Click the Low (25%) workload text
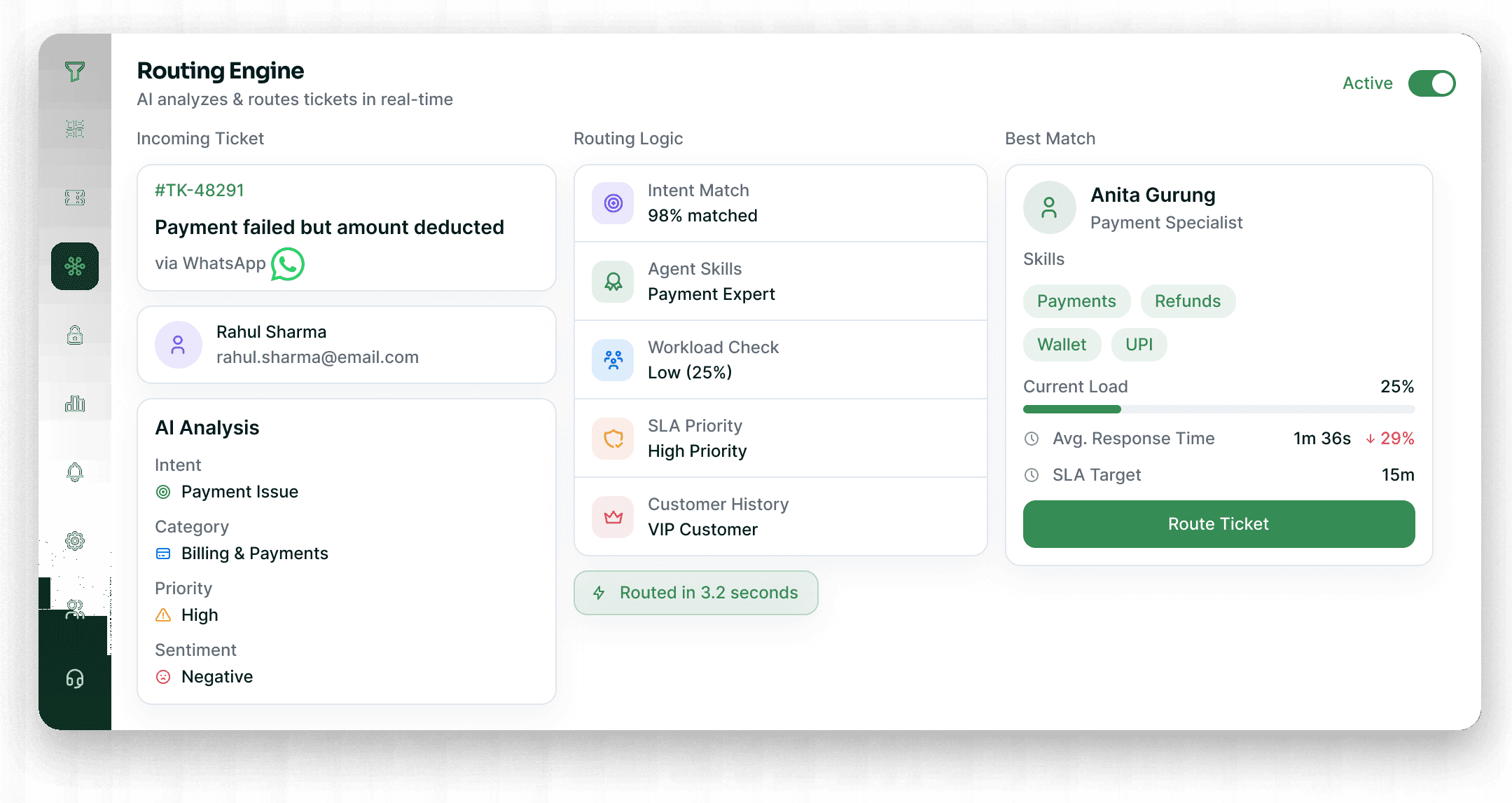The height and width of the screenshot is (803, 1512). pos(690,373)
